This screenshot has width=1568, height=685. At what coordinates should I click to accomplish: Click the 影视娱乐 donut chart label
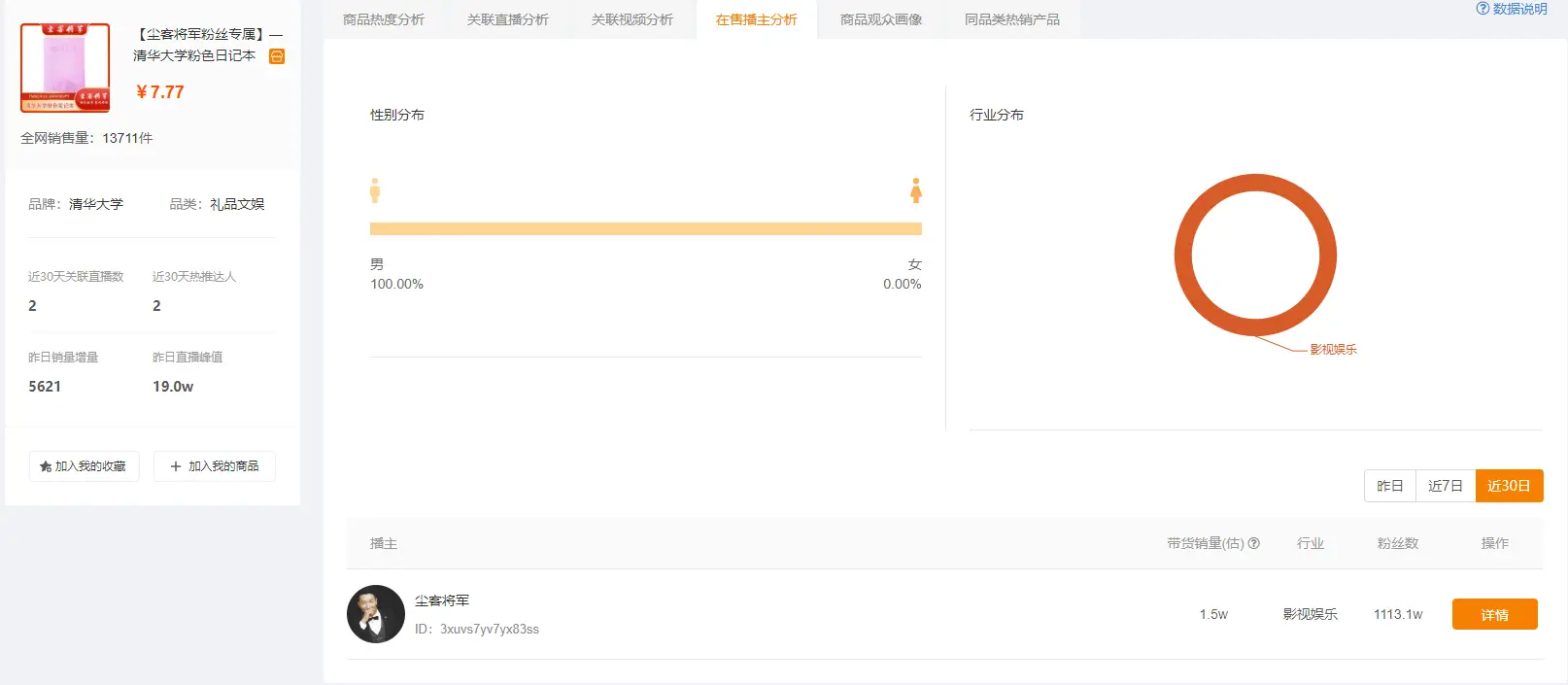(x=1333, y=350)
